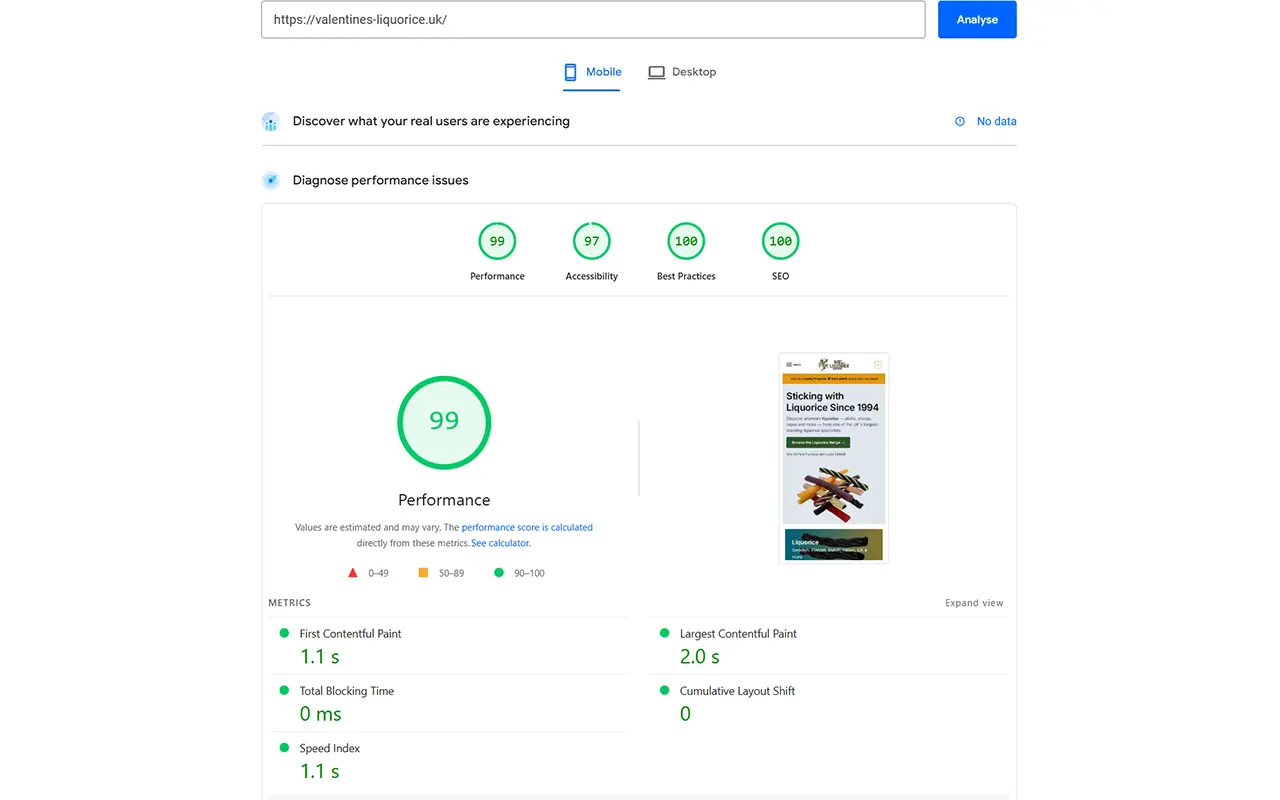Click the info icon next to No data
The image size is (1280, 800).
(961, 121)
